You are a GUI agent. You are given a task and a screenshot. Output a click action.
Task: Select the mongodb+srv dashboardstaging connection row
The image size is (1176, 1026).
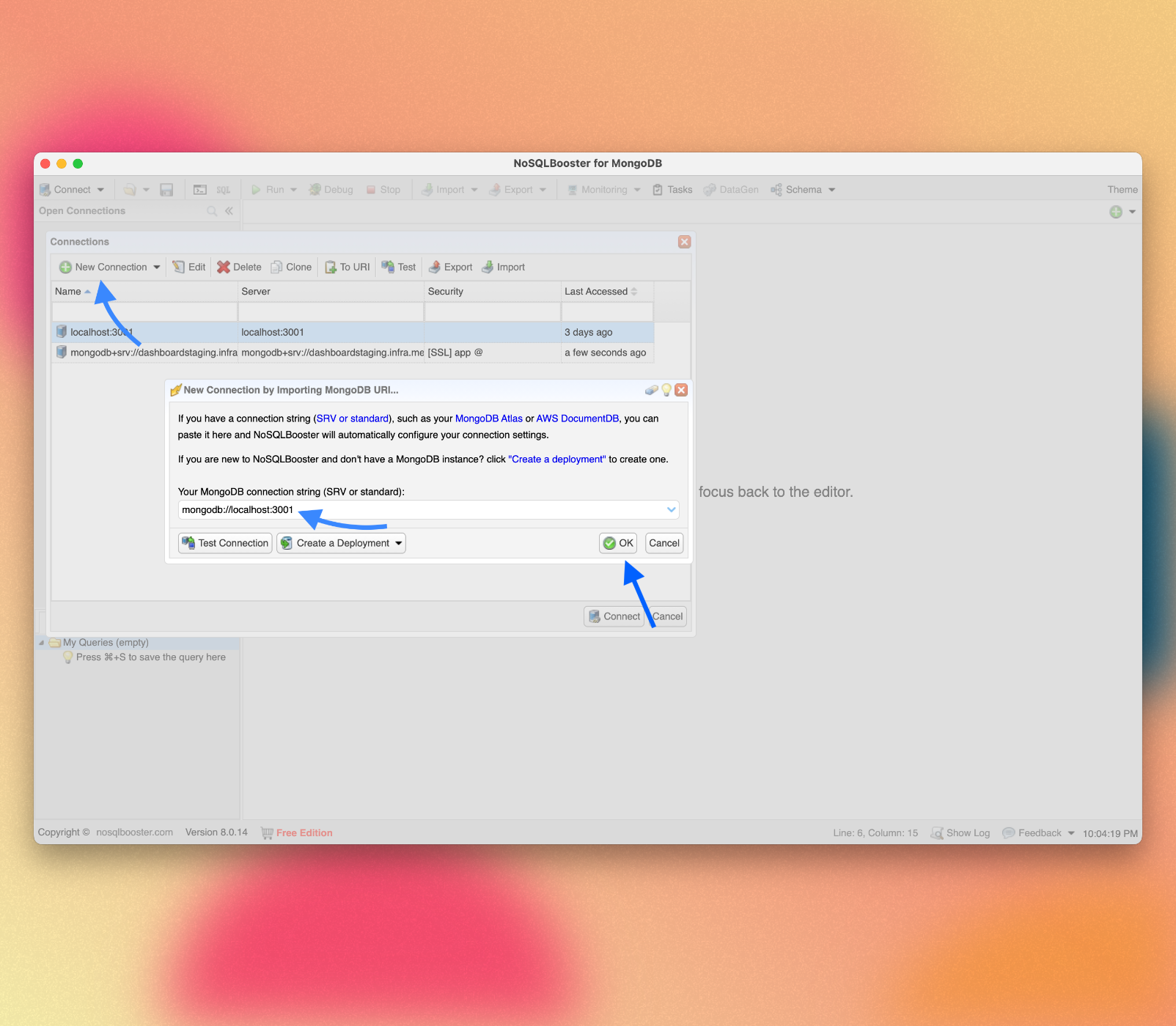pos(353,353)
